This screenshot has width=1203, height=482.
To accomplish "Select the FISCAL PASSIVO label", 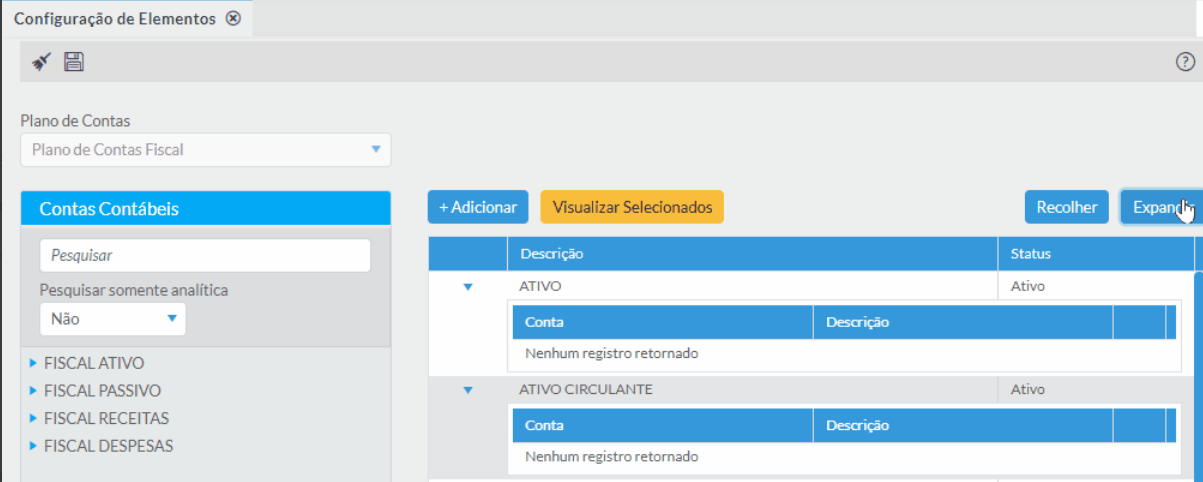I will coord(103,391).
